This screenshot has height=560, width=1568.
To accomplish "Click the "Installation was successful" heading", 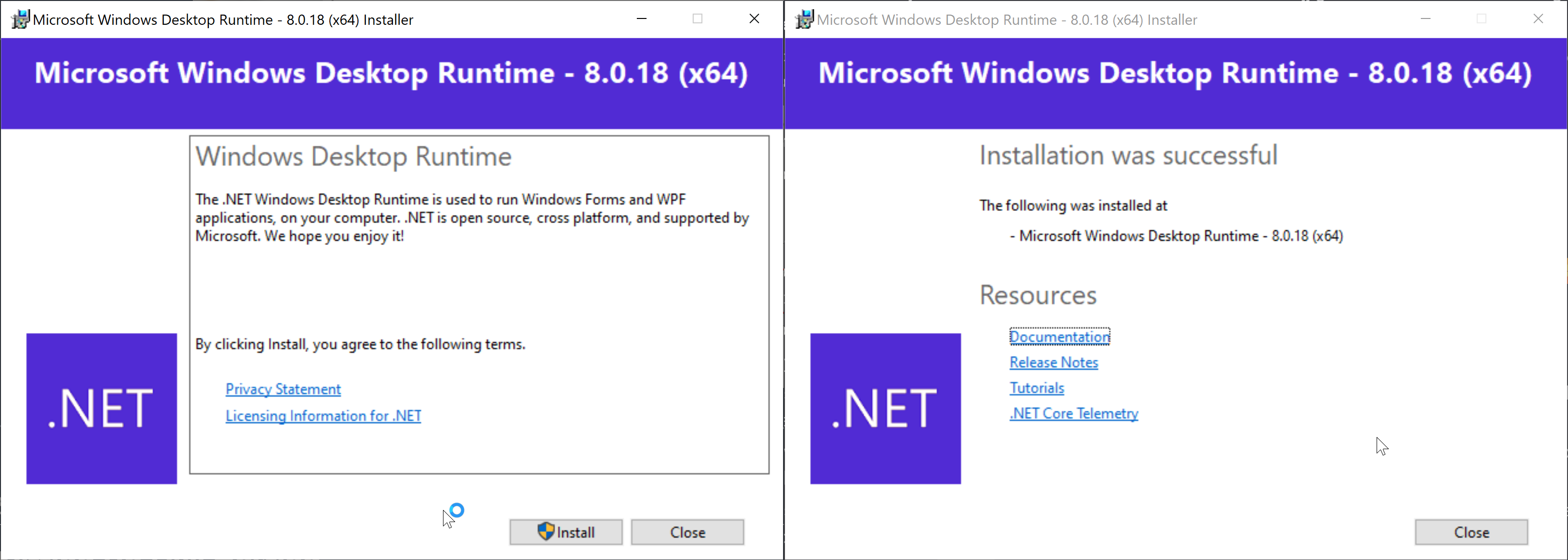I will coord(1128,156).
